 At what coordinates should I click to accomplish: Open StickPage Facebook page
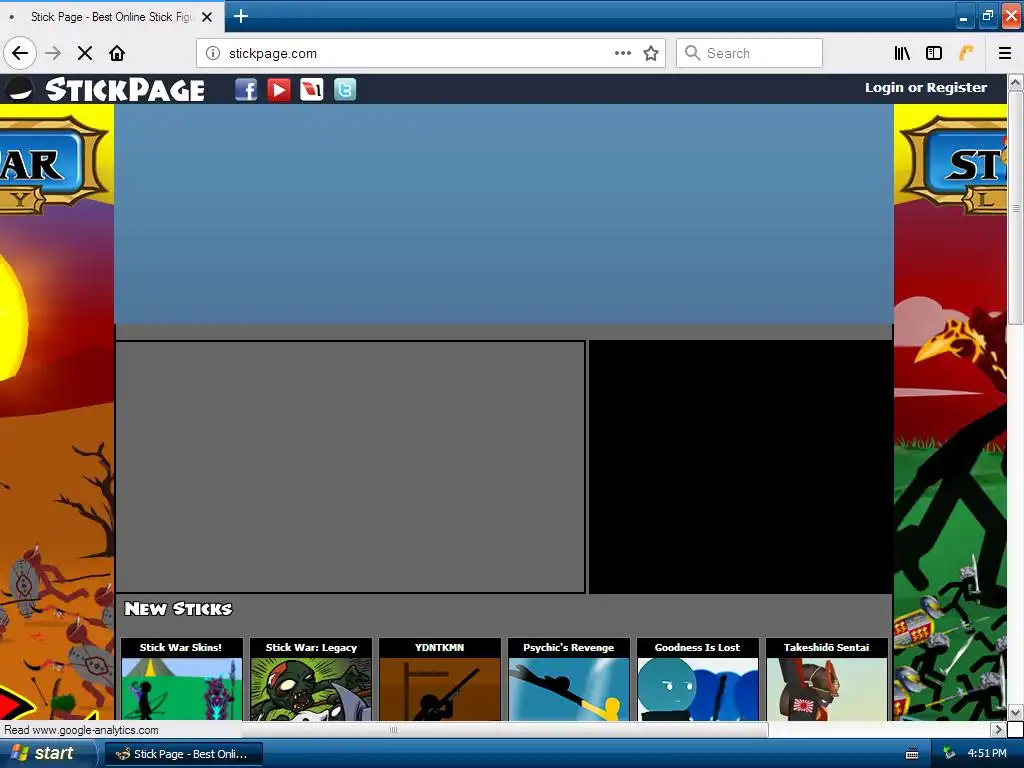(x=246, y=89)
